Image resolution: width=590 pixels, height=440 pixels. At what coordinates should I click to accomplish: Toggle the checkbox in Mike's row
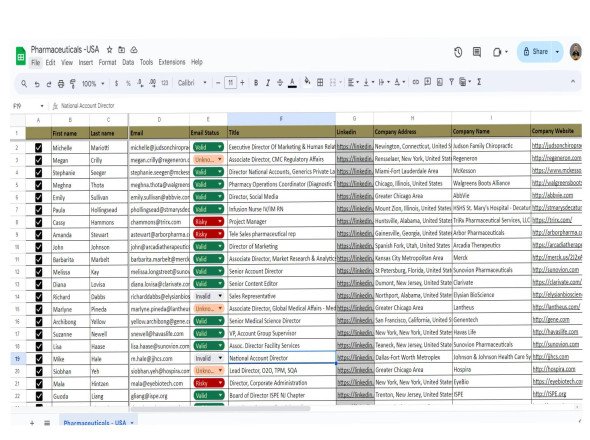coord(38,359)
